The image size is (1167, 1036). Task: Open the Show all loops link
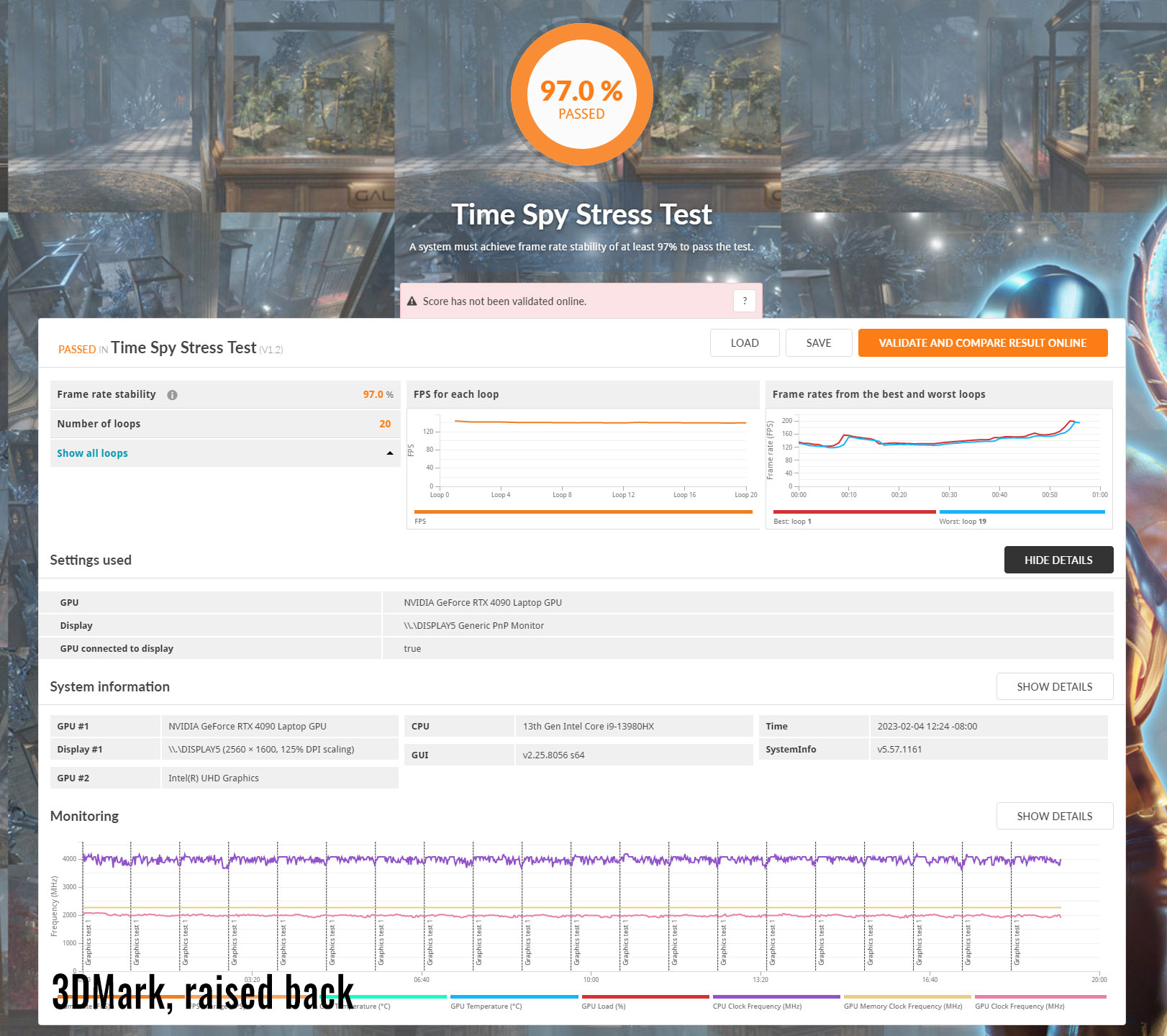click(x=92, y=453)
